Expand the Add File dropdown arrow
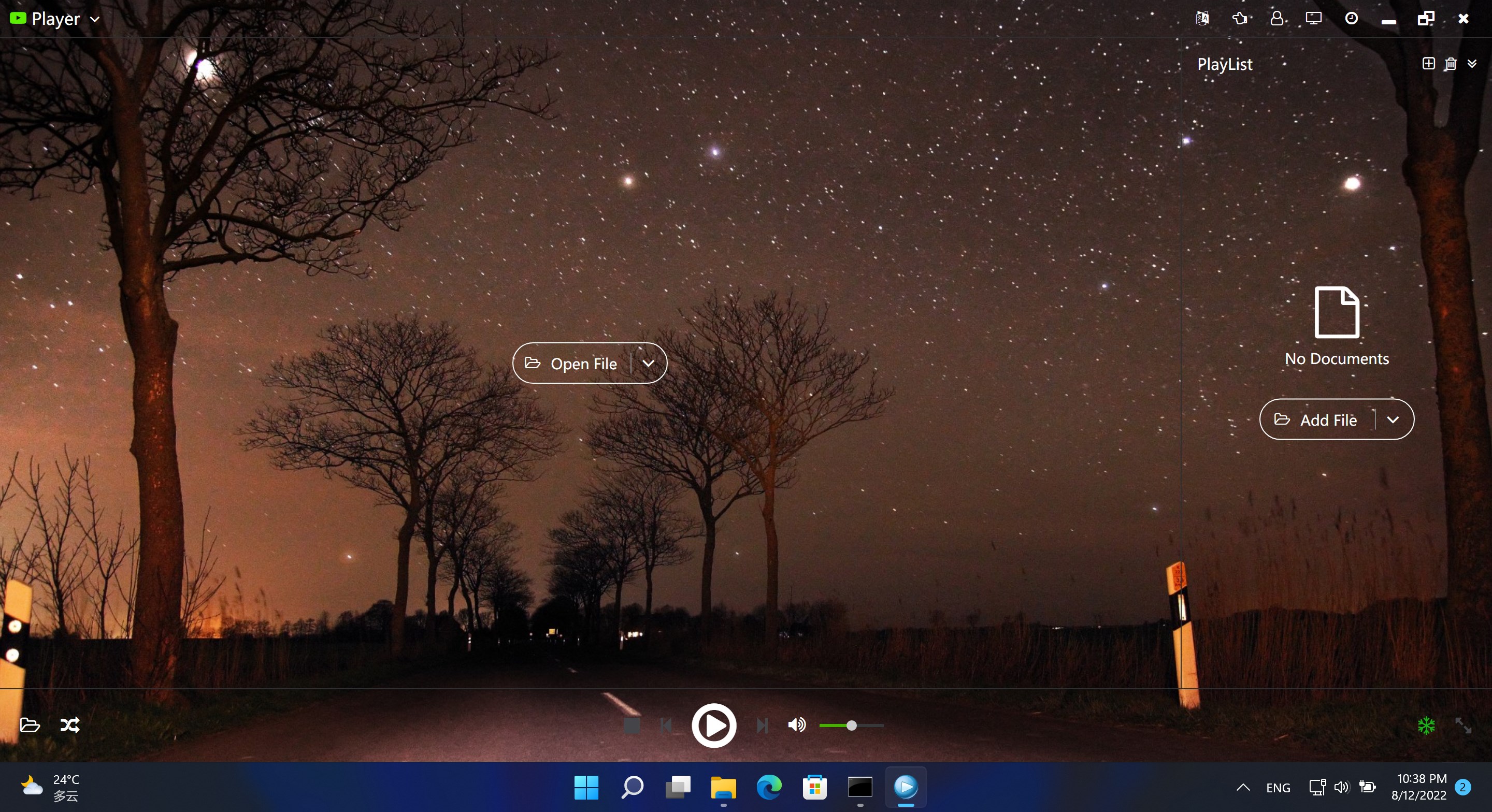 click(x=1393, y=420)
